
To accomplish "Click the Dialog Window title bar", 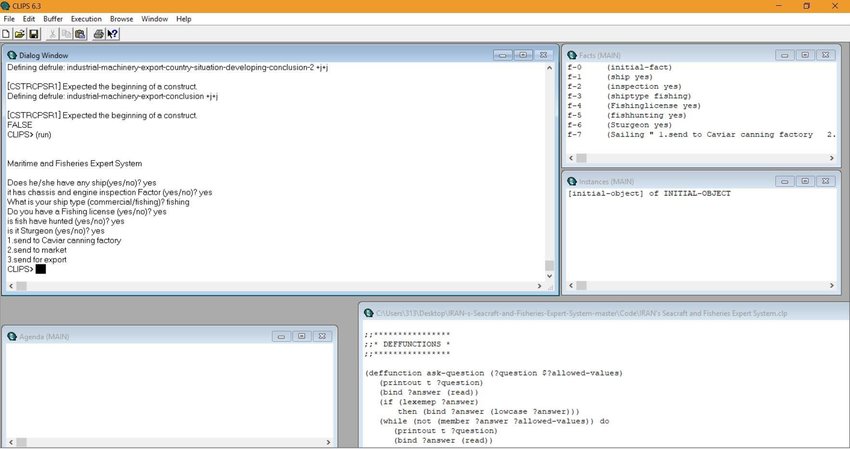I will tap(250, 55).
